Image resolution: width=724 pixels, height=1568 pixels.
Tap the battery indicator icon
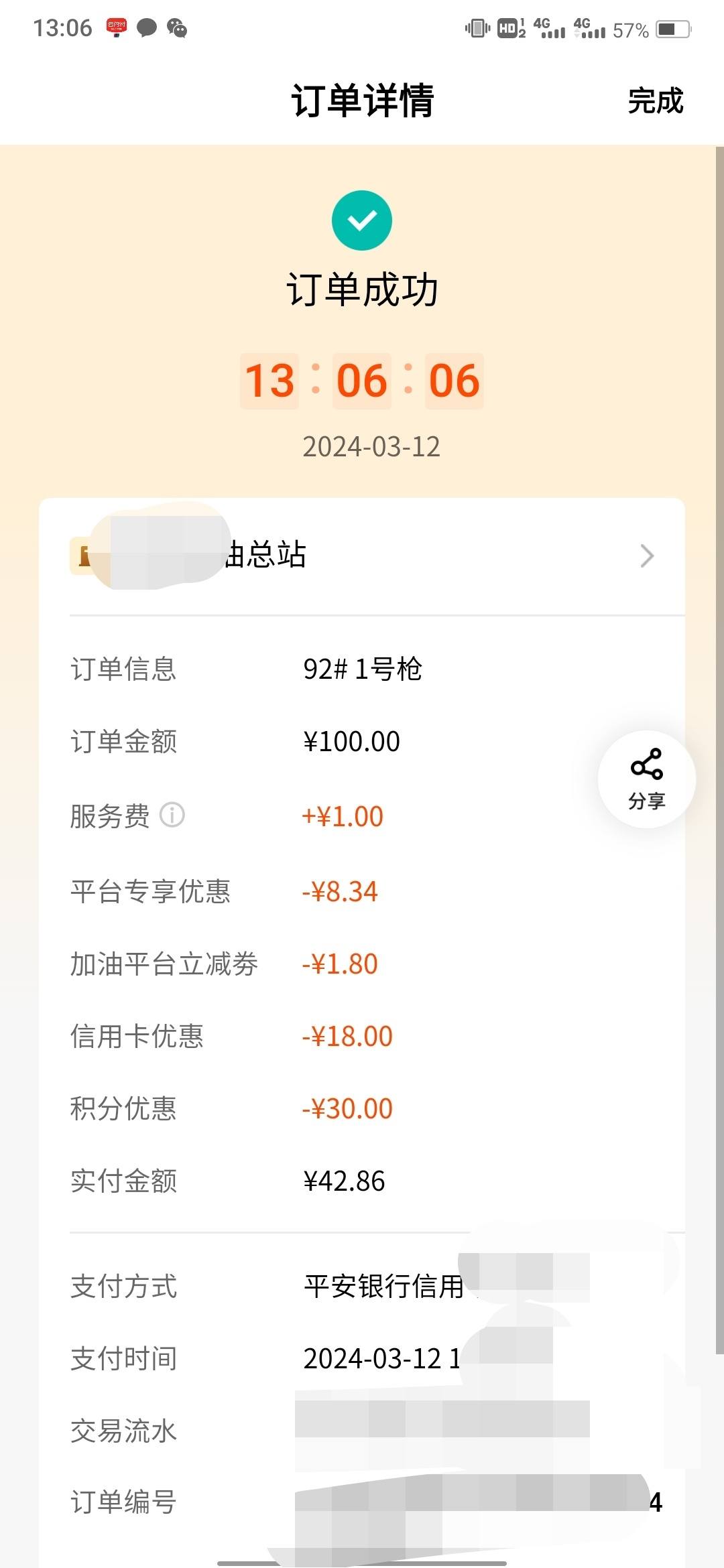point(673,29)
